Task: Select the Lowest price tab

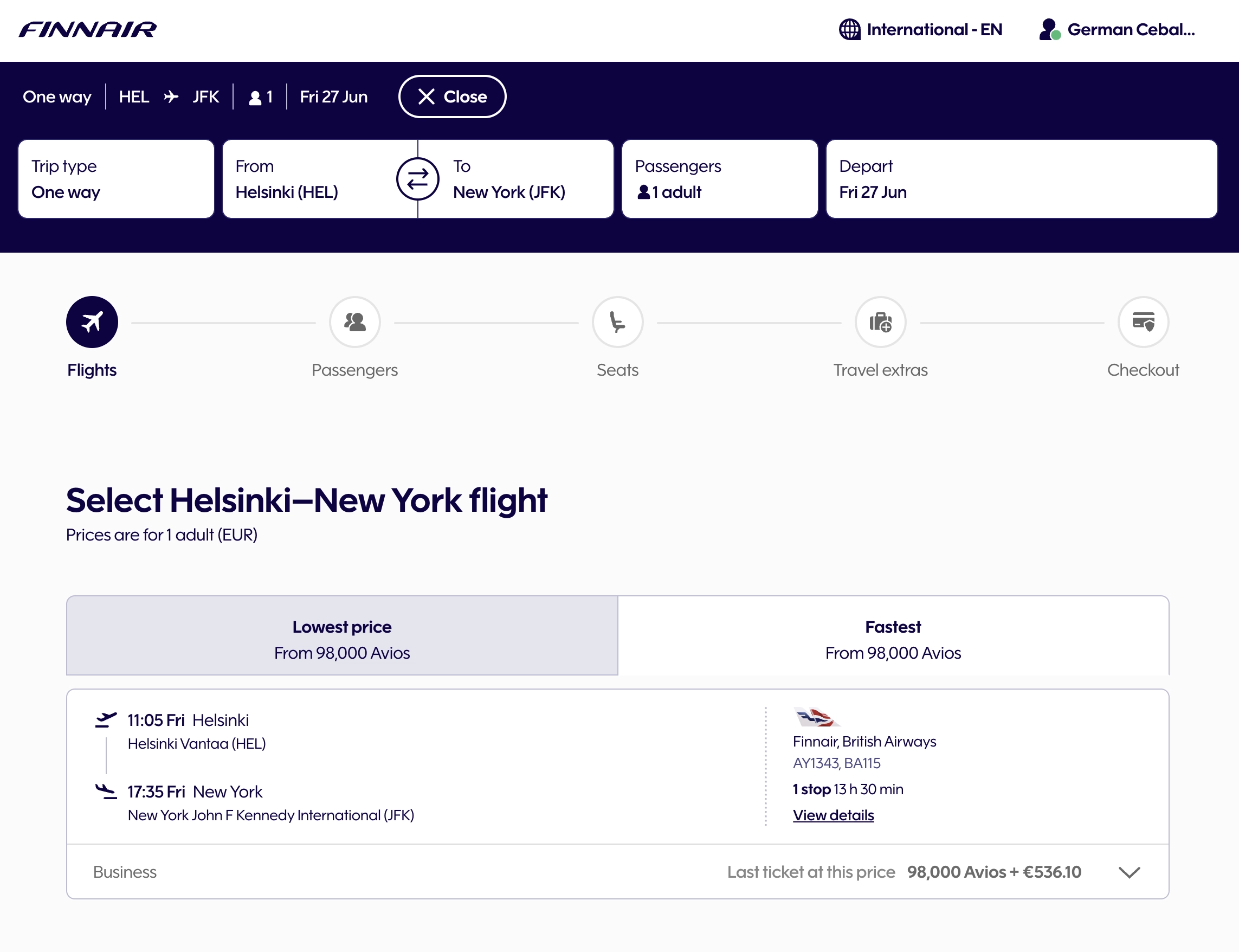Action: (342, 635)
